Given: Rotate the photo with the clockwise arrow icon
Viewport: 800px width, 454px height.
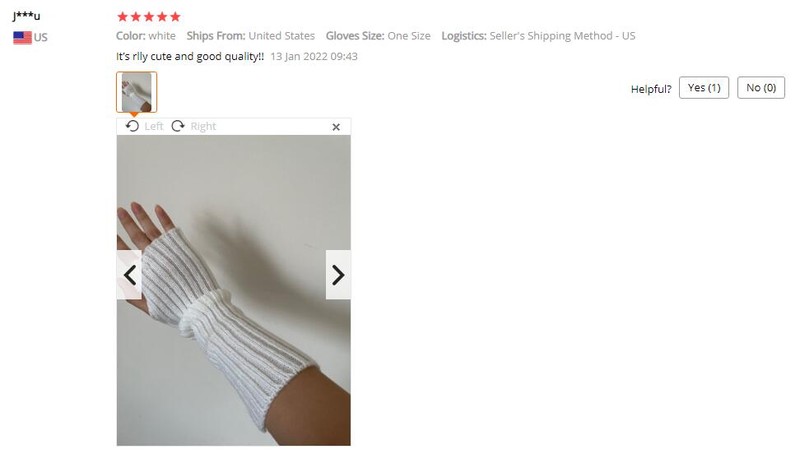Looking at the screenshot, I should point(178,126).
